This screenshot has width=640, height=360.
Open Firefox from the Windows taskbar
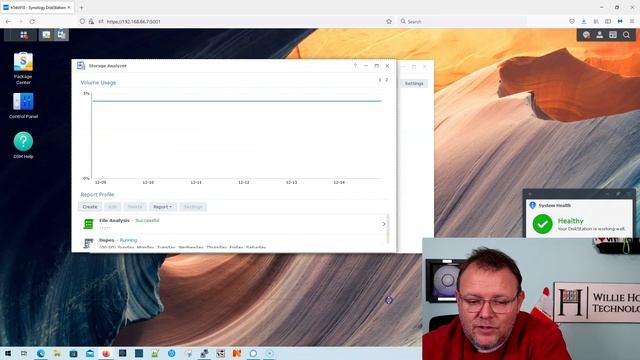click(x=106, y=353)
